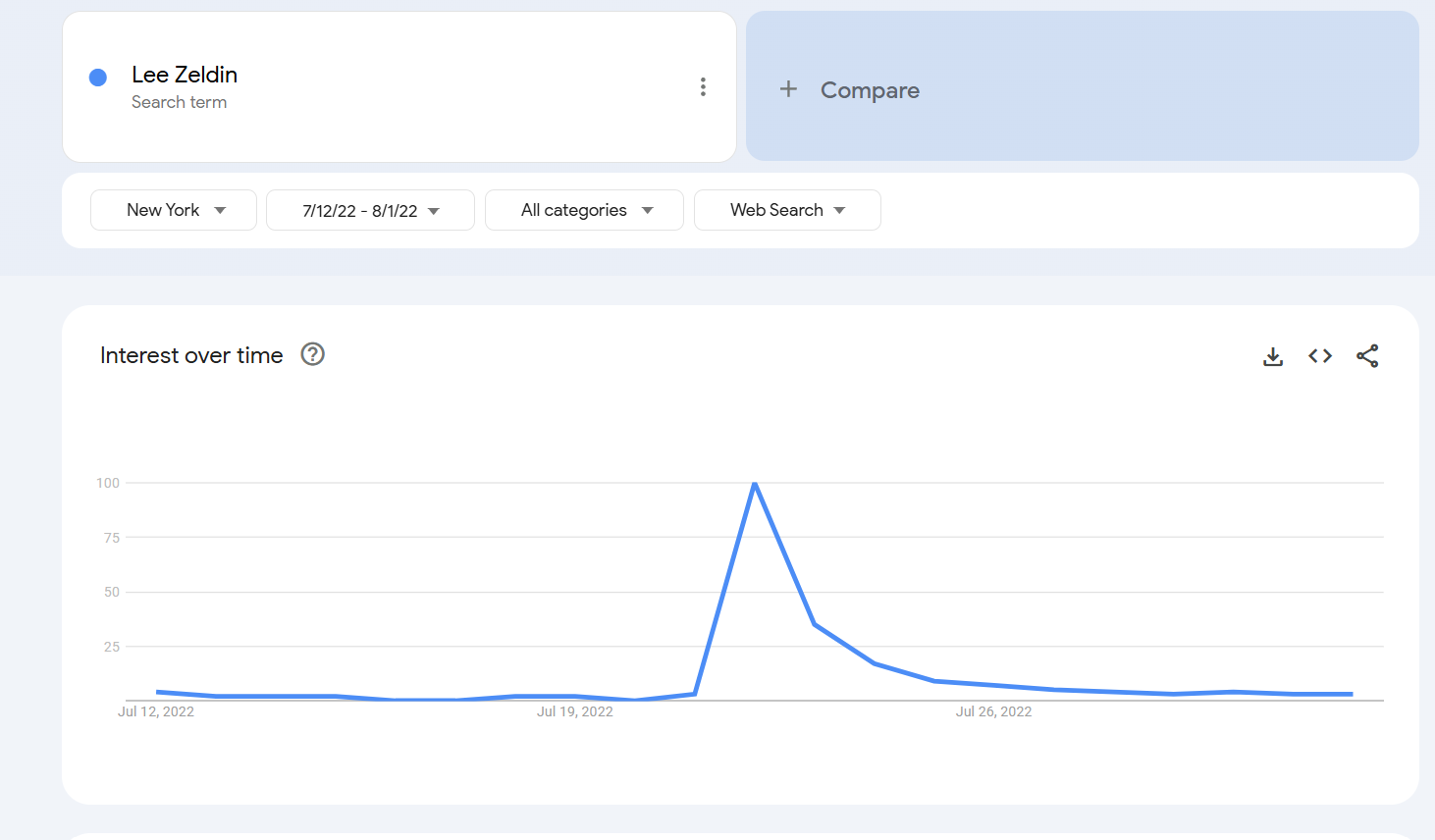This screenshot has height=840, width=1435.
Task: Click the Jul 26, 2022 axis label
Action: click(x=993, y=711)
